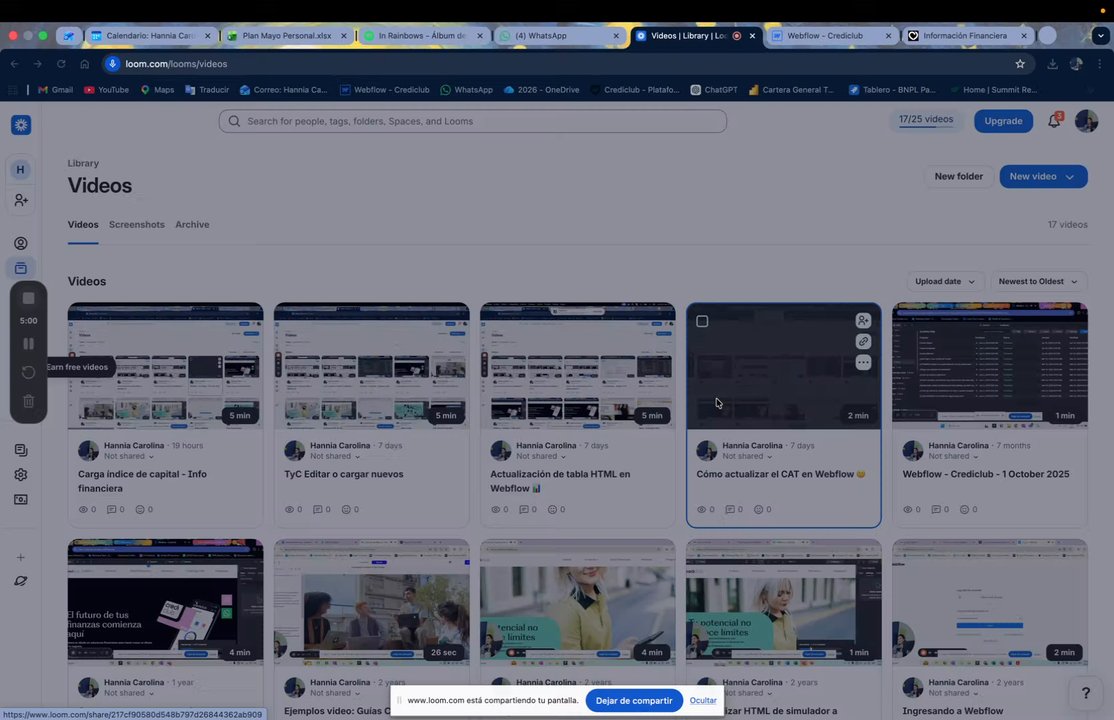Click the views icon on Carga índice de capital
Viewport: 1114px width, 720px height.
83,510
